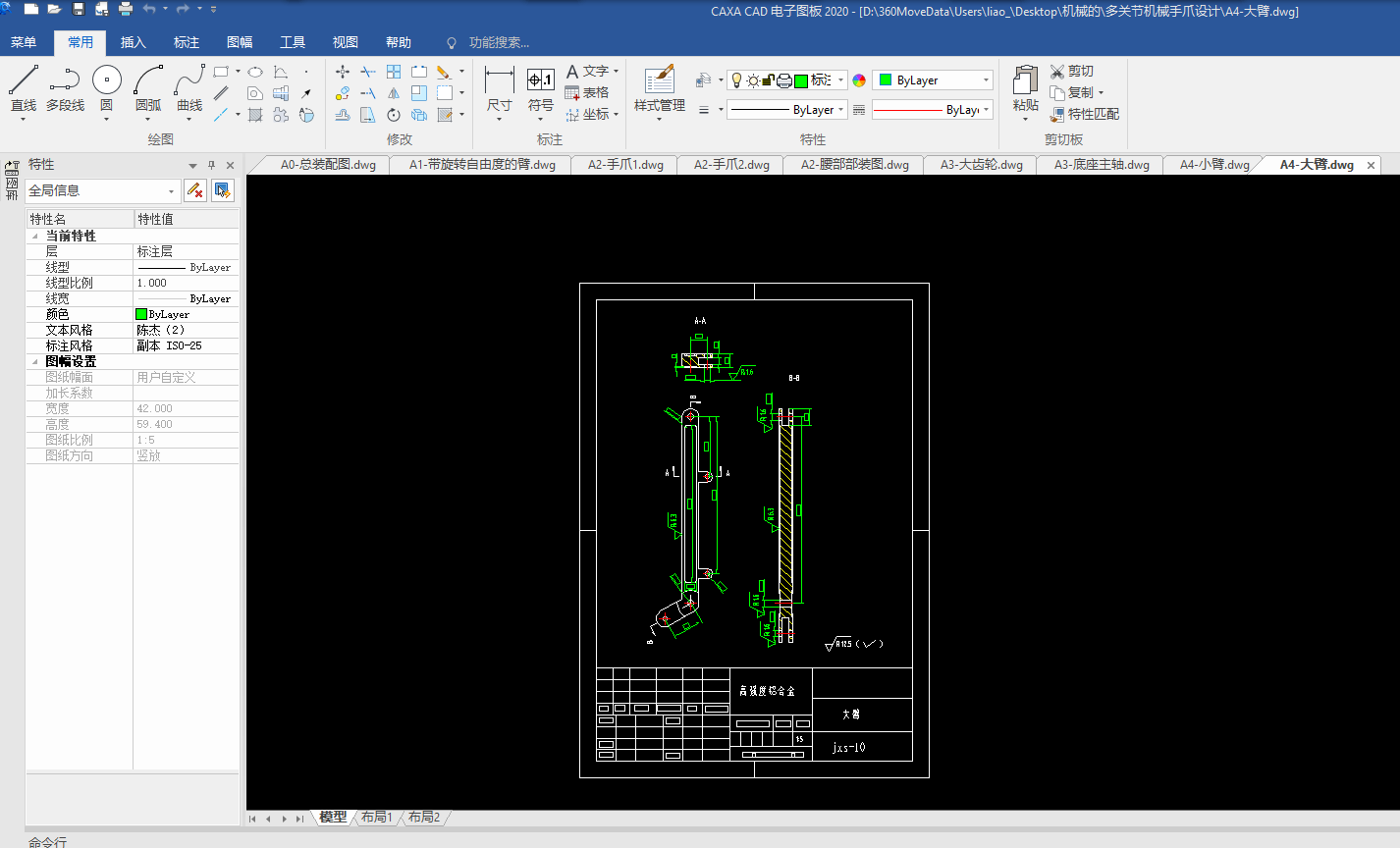Open the 全局信息 dropdown
1400x848 pixels.
[102, 190]
